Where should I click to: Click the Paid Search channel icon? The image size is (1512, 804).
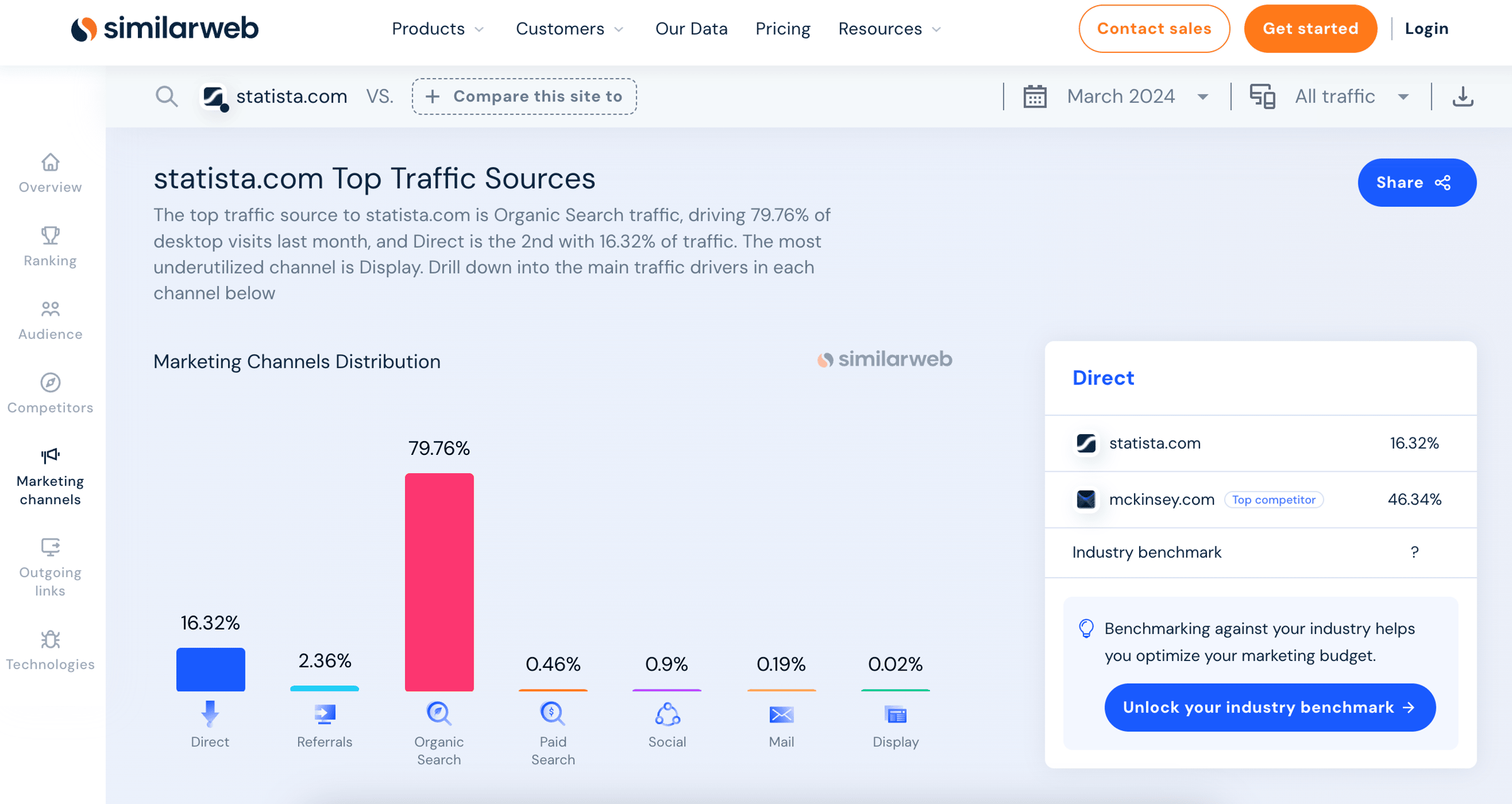click(x=553, y=713)
